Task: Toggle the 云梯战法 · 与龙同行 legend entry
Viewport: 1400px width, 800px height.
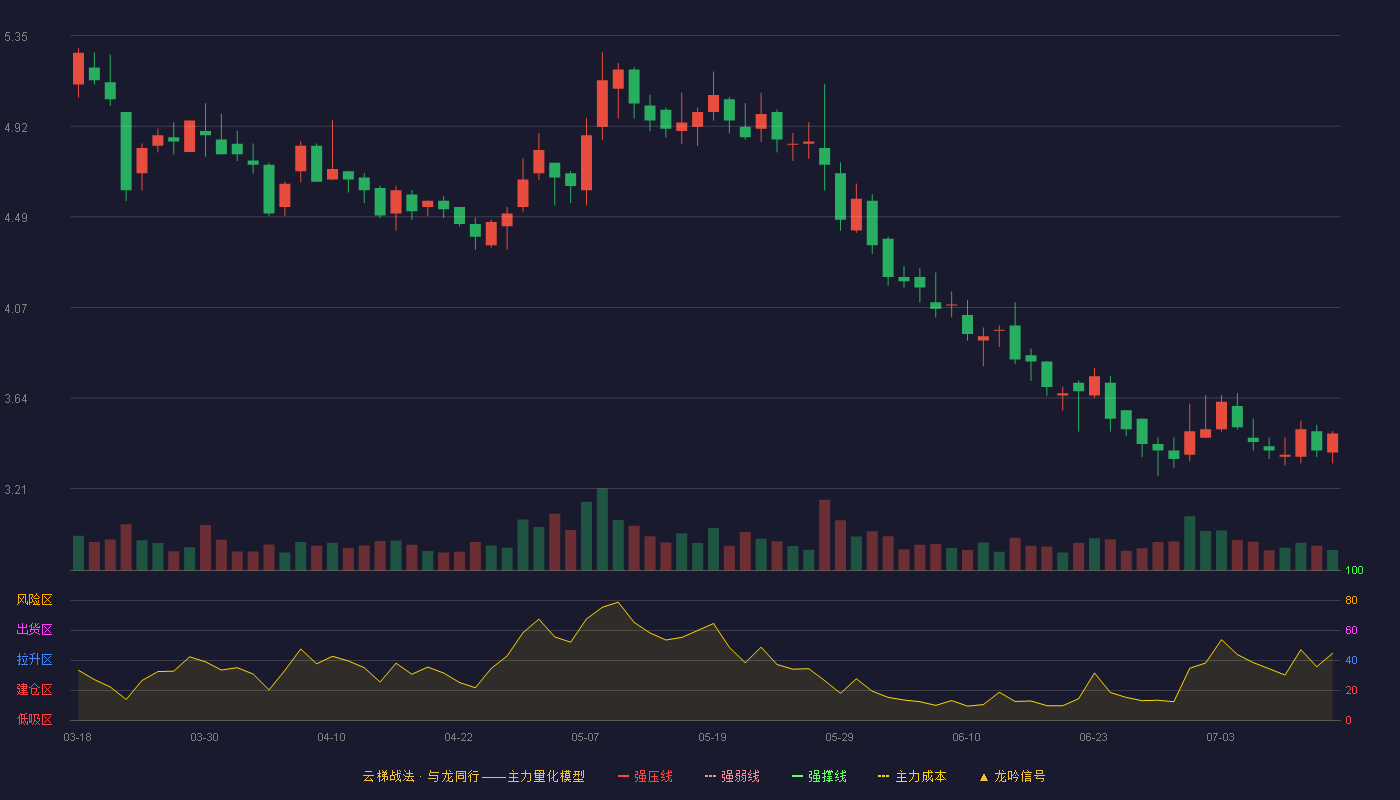Action: tap(474, 776)
